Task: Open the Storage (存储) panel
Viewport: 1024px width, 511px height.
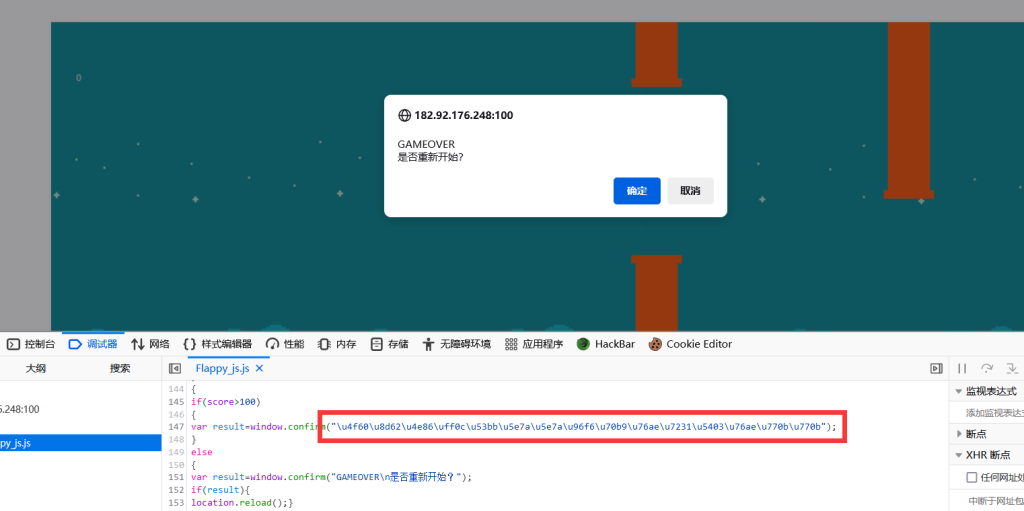Action: pyautogui.click(x=389, y=344)
